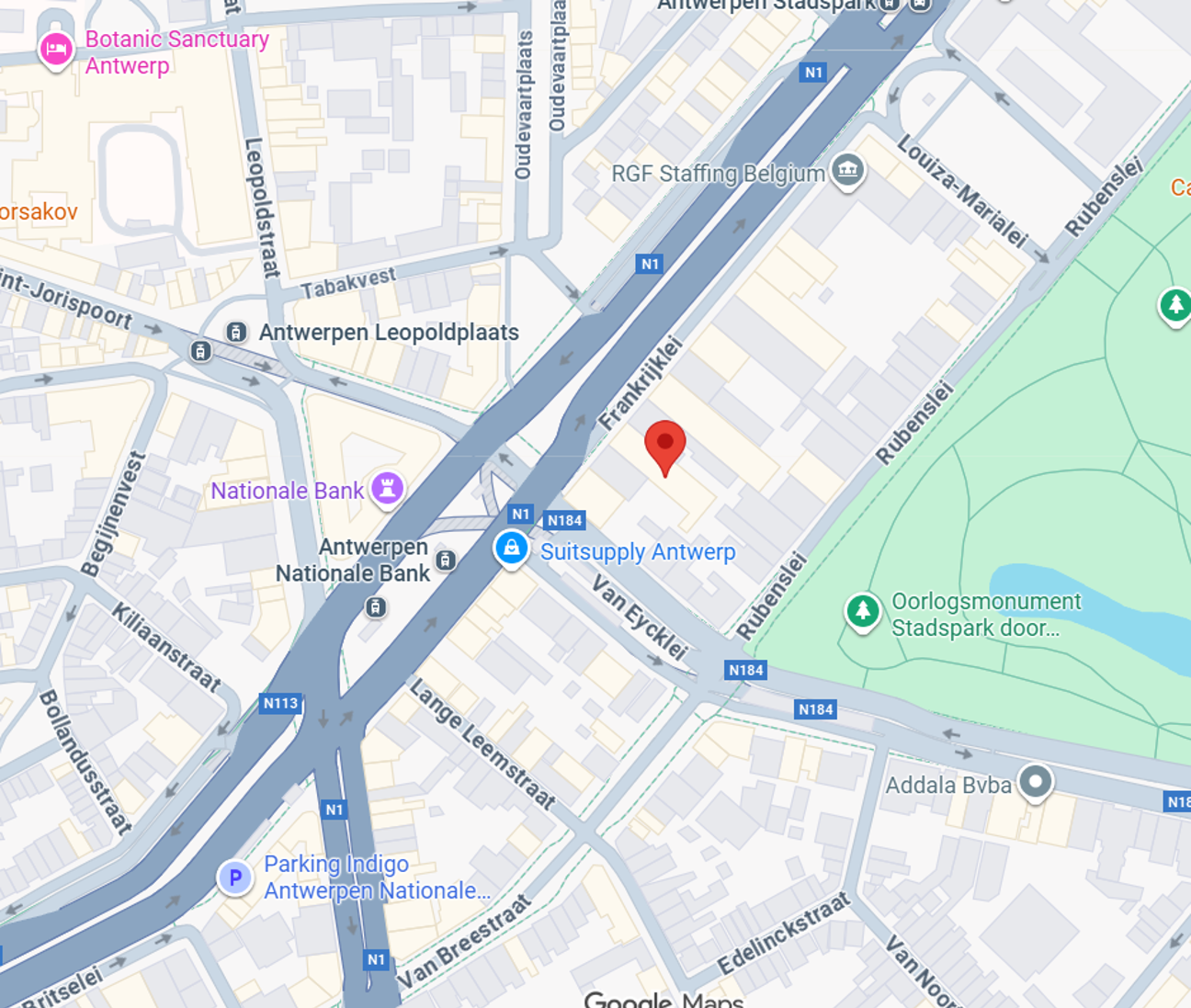This screenshot has height=1008, width=1191.
Task: Open the RGF Staffing Belgium marker icon
Action: point(847,170)
